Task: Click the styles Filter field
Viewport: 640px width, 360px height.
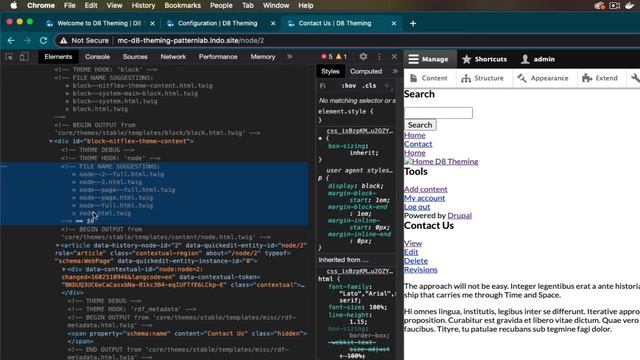Action: click(327, 86)
